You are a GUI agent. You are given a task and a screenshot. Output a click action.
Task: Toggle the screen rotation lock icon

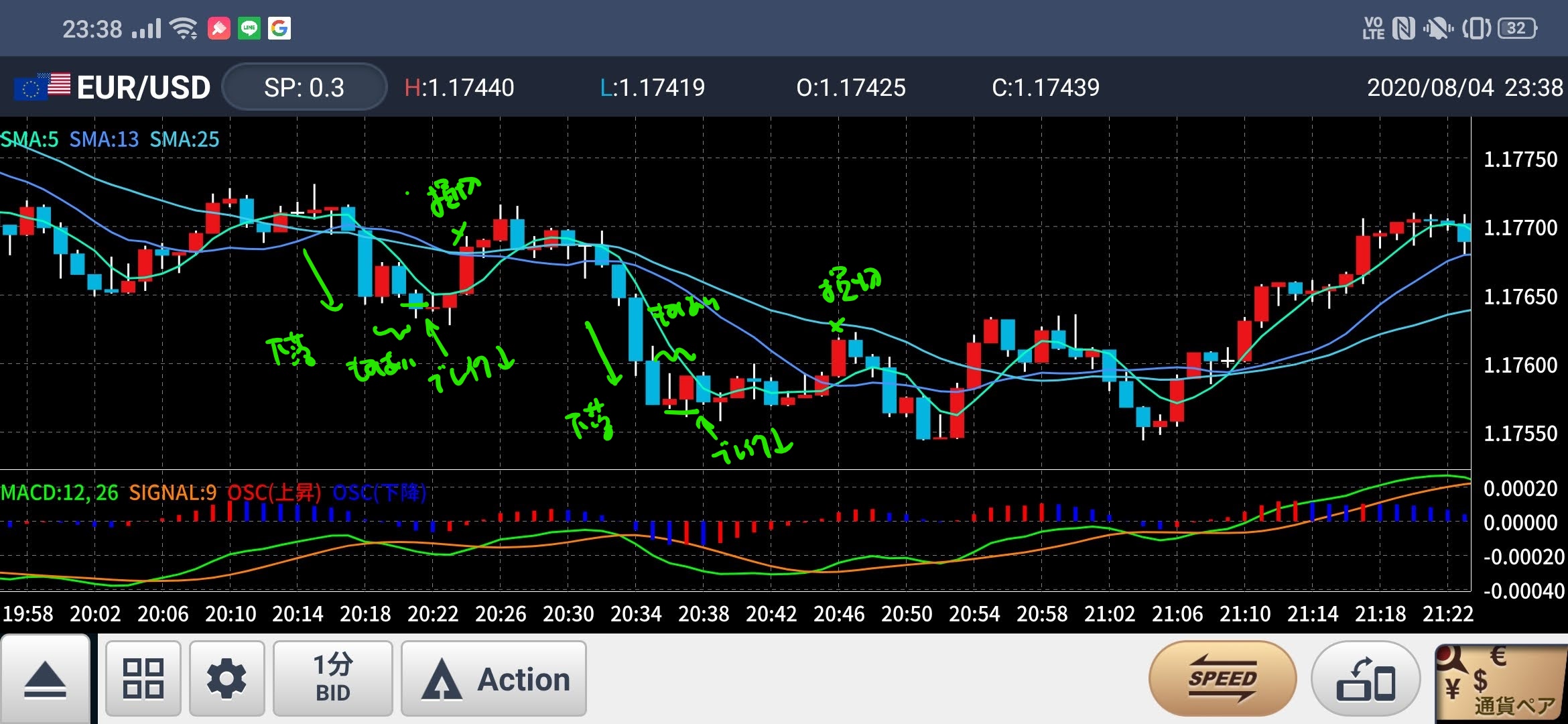1365,678
